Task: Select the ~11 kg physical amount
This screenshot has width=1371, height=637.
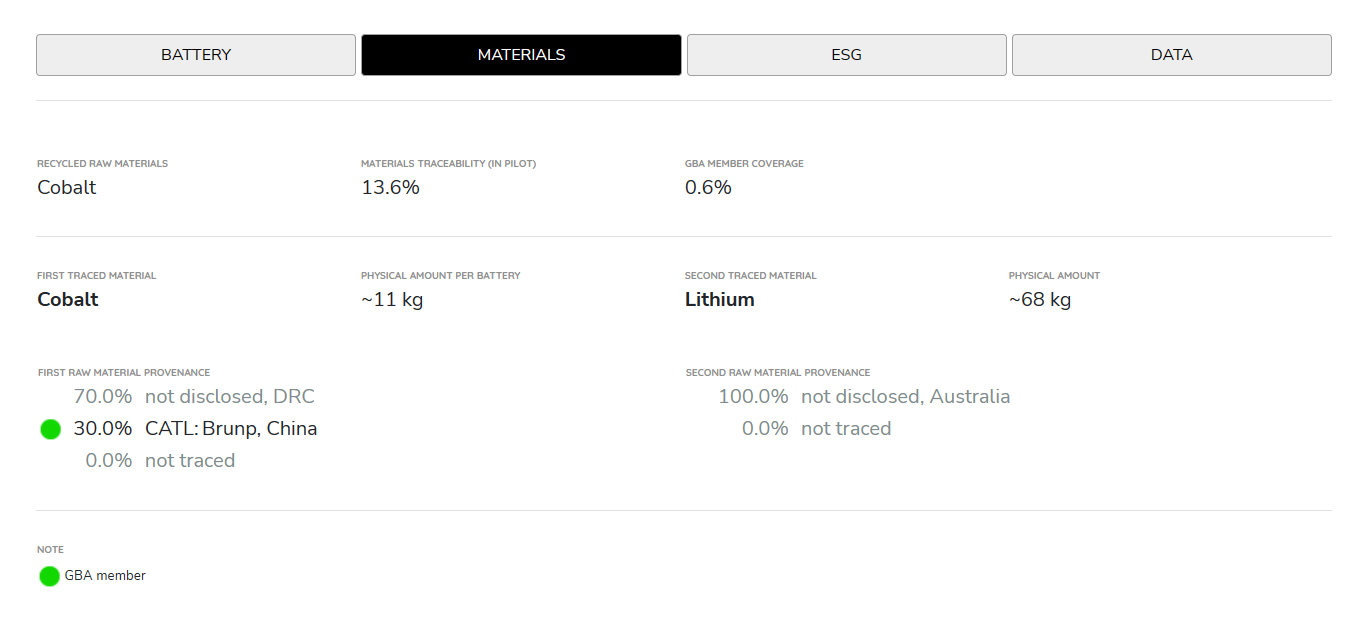Action: (392, 299)
